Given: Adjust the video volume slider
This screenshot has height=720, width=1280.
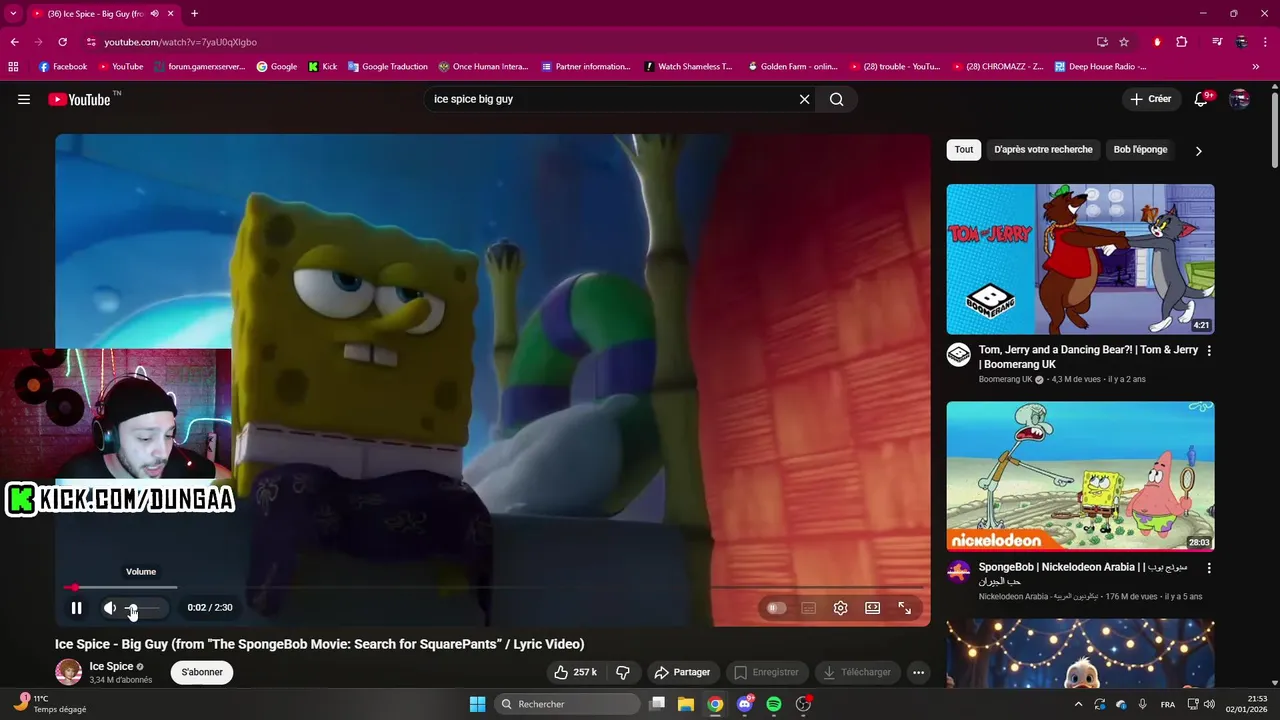Looking at the screenshot, I should point(141,608).
